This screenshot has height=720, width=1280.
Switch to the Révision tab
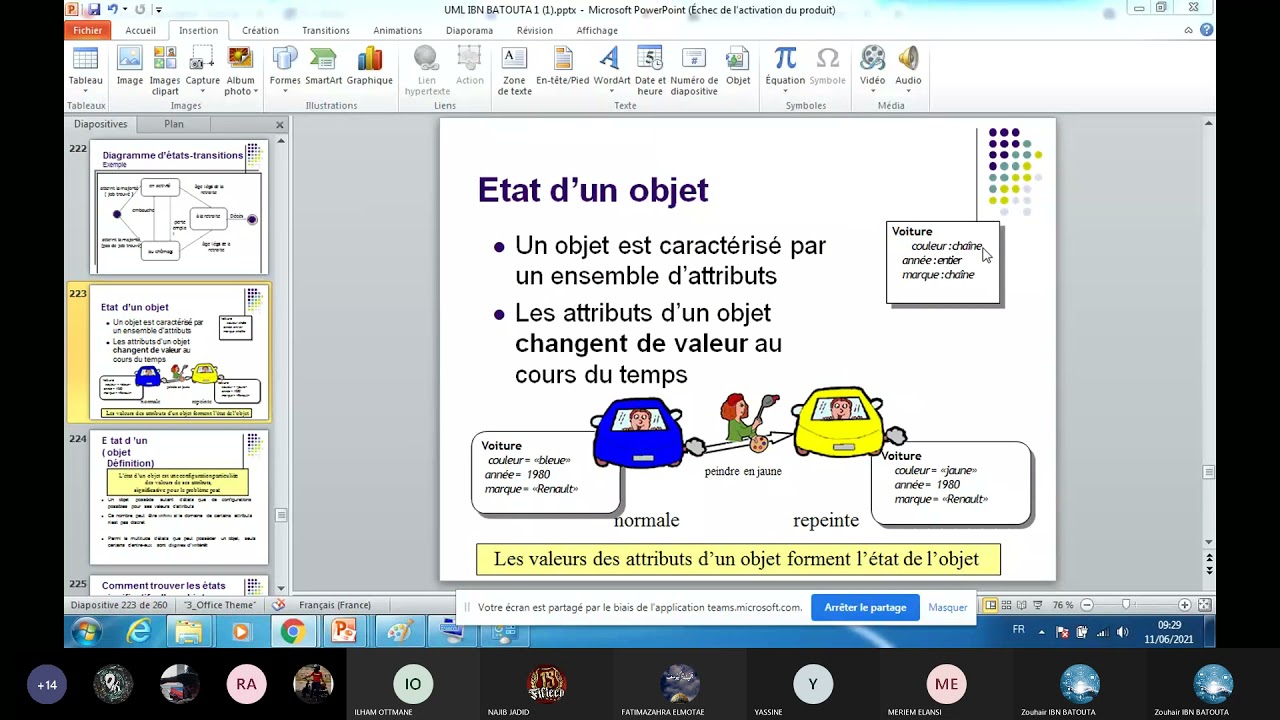click(x=535, y=30)
